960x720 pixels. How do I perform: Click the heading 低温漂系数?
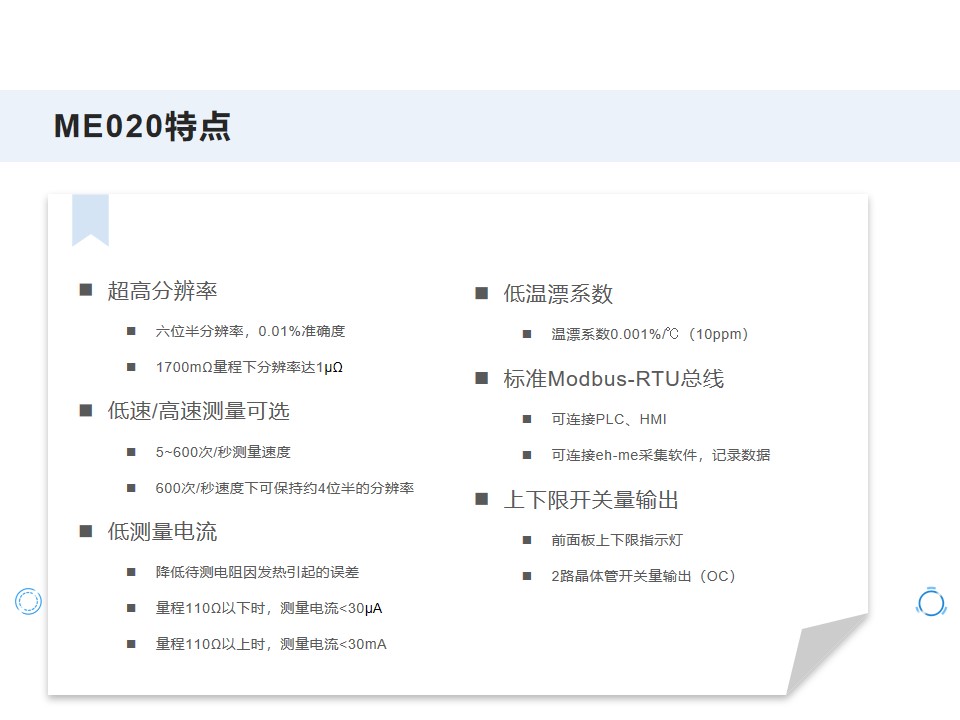(x=558, y=294)
